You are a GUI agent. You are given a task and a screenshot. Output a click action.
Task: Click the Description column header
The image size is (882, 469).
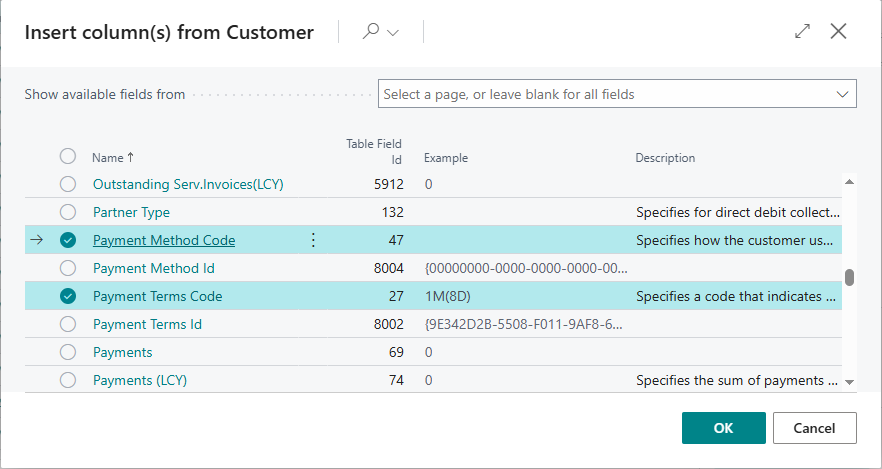[x=665, y=158]
